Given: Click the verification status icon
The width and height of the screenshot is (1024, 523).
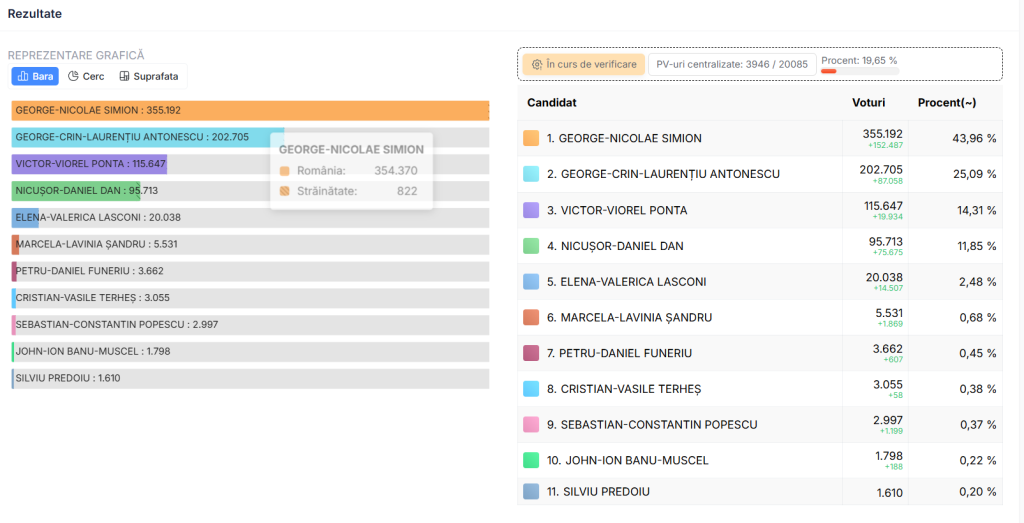Looking at the screenshot, I should [537, 64].
